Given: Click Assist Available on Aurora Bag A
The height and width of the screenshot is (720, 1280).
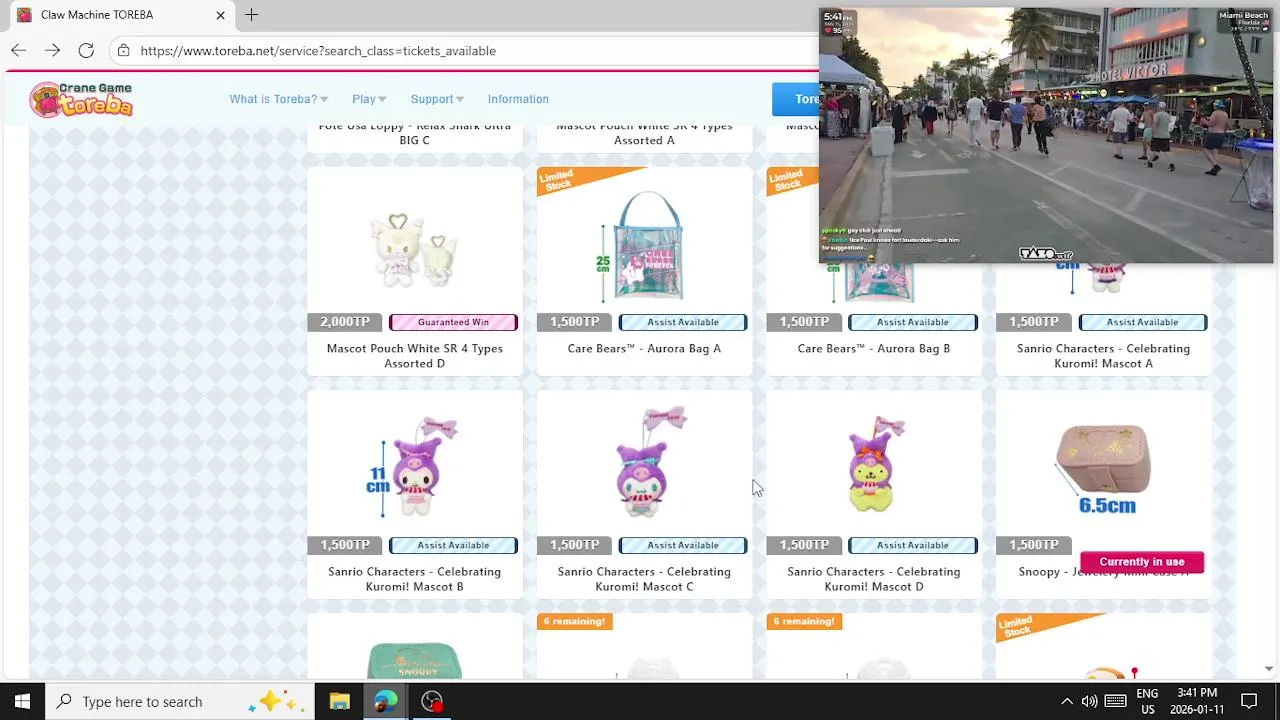Looking at the screenshot, I should click(x=683, y=322).
